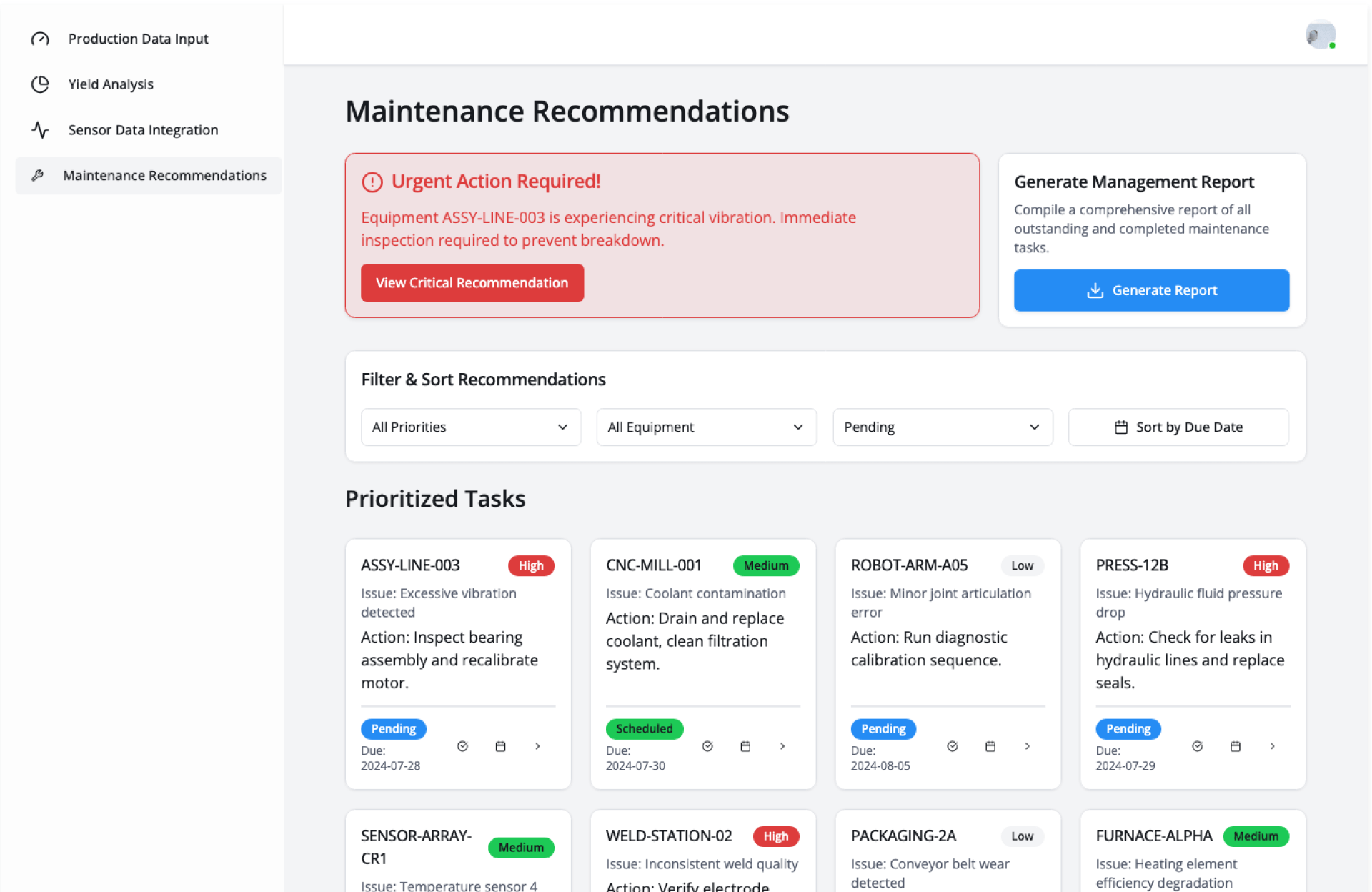Click the pulse icon for Sensor Data Integration
Viewport: 1372px width, 892px height.
point(40,130)
